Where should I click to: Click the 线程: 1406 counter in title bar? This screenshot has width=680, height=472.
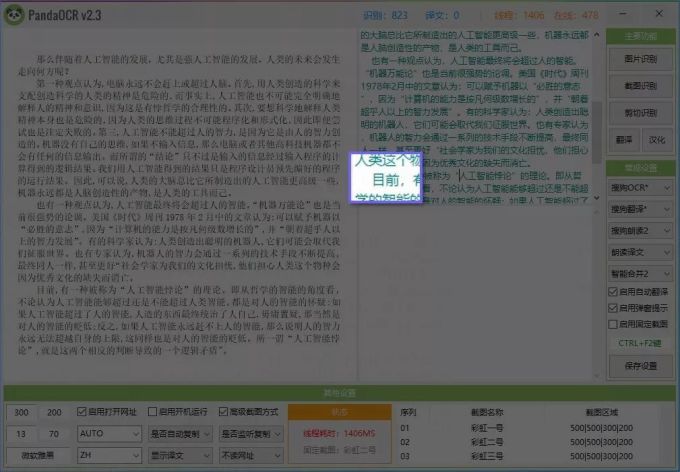519,15
